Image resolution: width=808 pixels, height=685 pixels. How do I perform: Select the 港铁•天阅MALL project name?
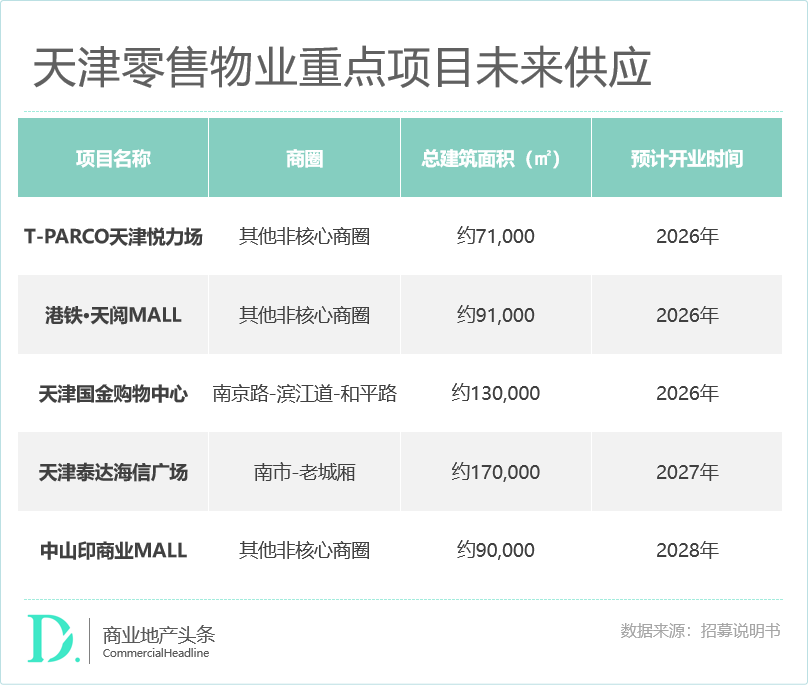tap(113, 315)
